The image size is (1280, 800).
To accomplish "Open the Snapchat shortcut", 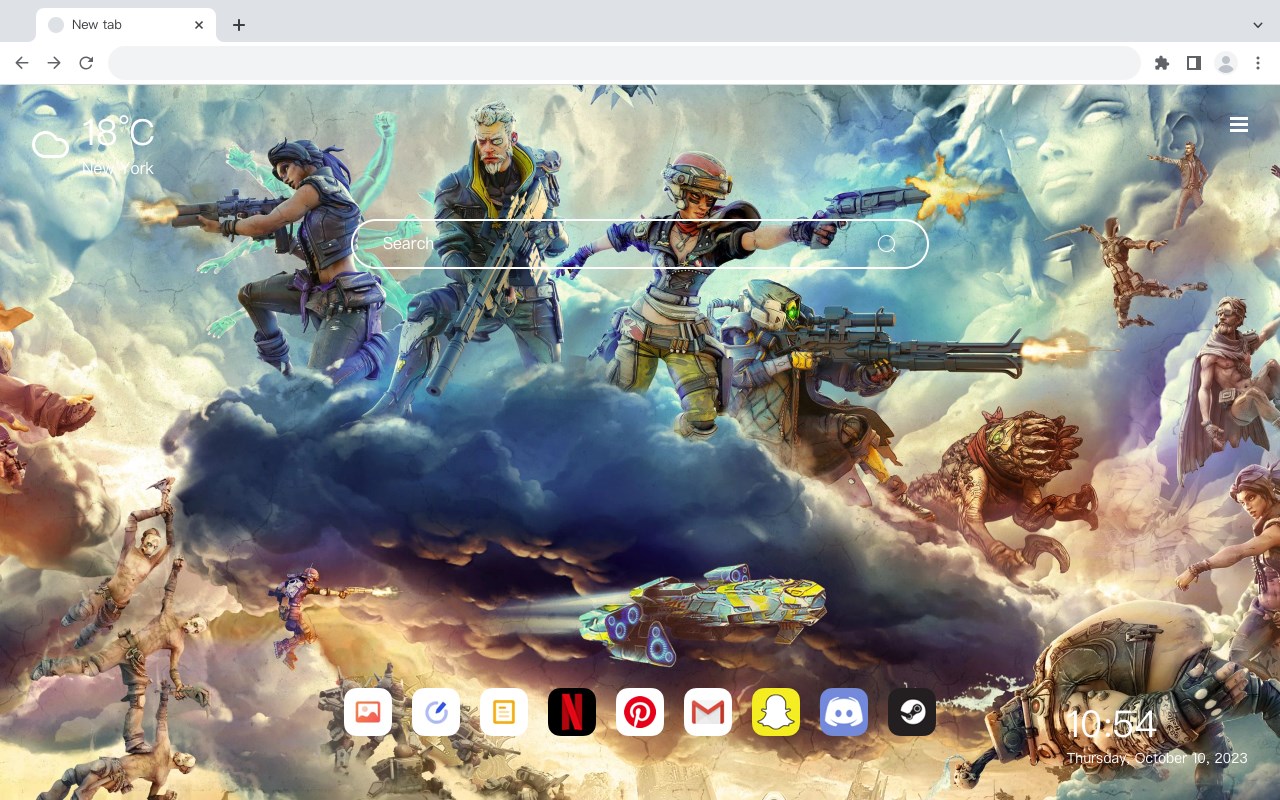I will (776, 712).
